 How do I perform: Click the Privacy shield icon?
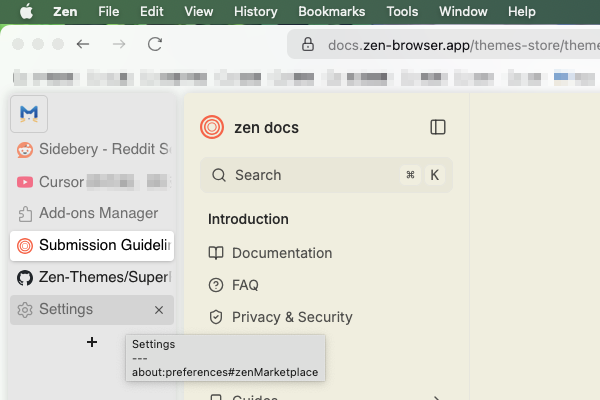(216, 317)
